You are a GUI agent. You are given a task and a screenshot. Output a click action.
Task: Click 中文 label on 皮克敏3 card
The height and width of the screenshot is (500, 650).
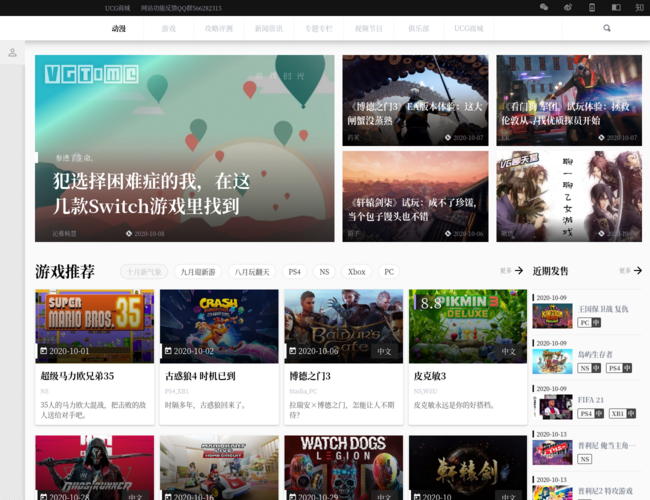[509, 352]
